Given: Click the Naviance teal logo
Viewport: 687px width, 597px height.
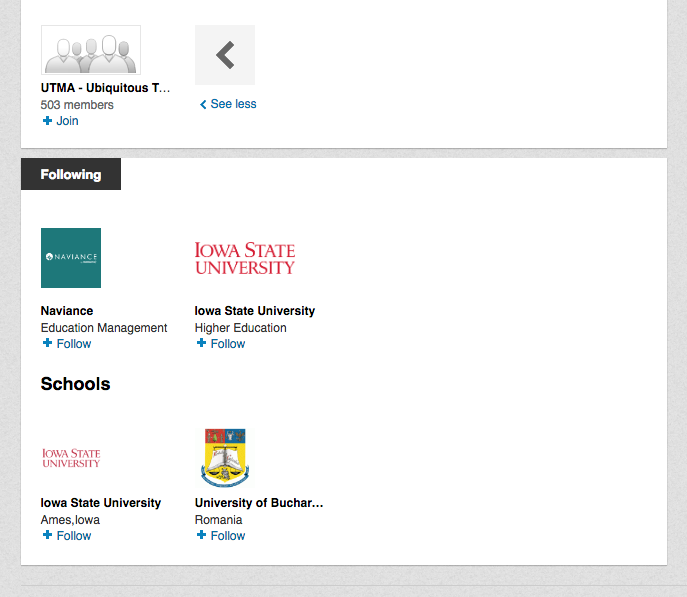Looking at the screenshot, I should point(71,258).
